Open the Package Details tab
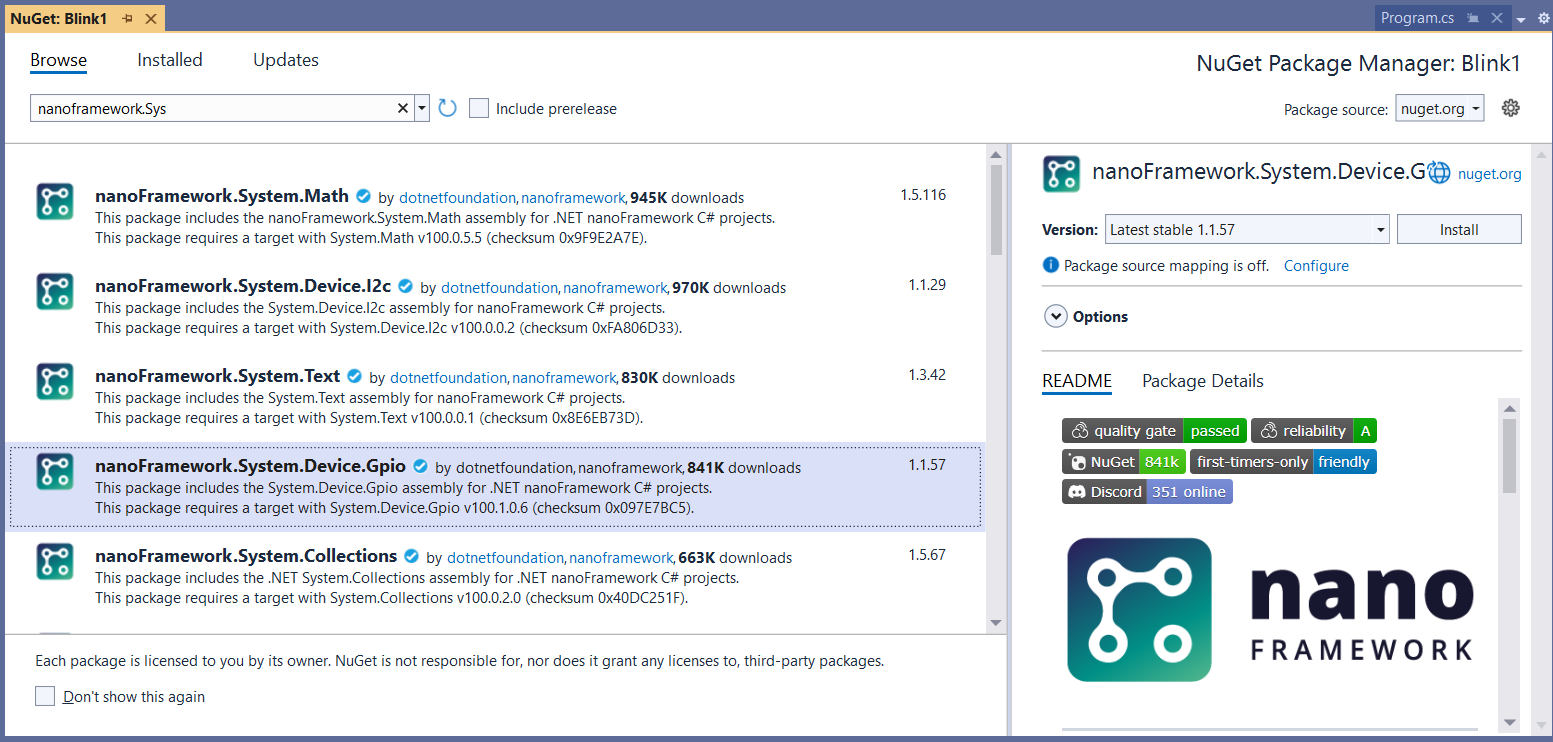 (1202, 381)
